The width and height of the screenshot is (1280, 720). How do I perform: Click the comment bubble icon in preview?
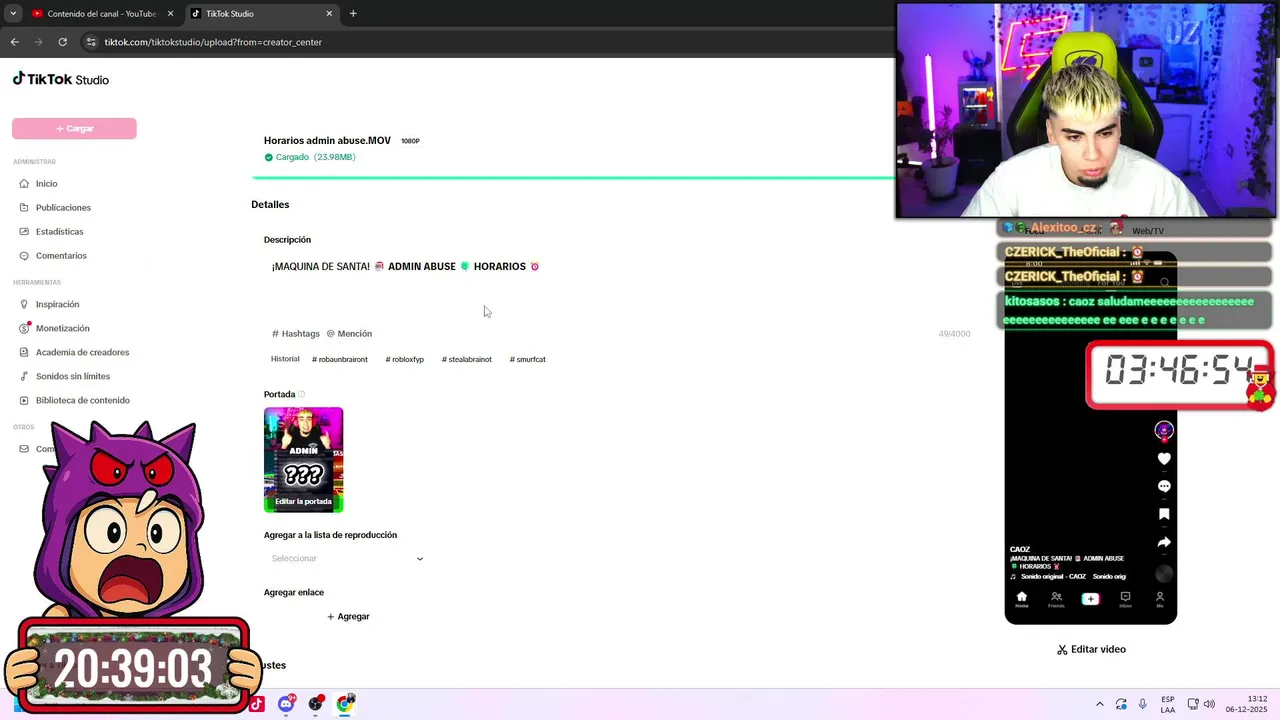tap(1164, 486)
